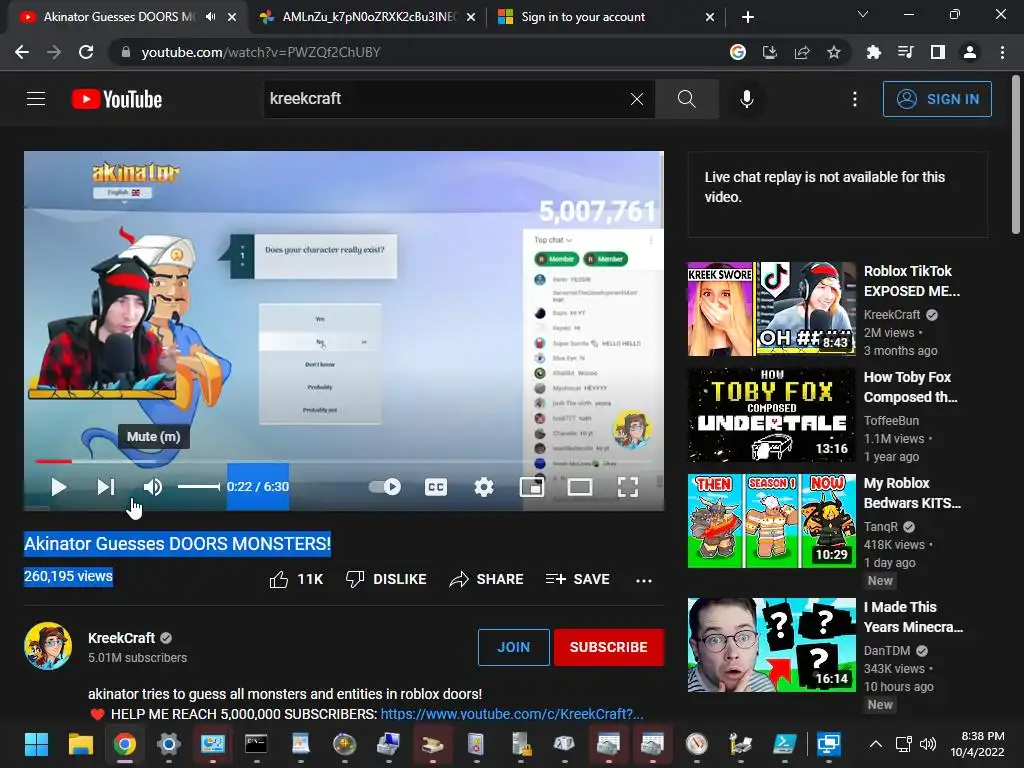
Task: Toggle Chrome side panel
Action: click(x=938, y=52)
